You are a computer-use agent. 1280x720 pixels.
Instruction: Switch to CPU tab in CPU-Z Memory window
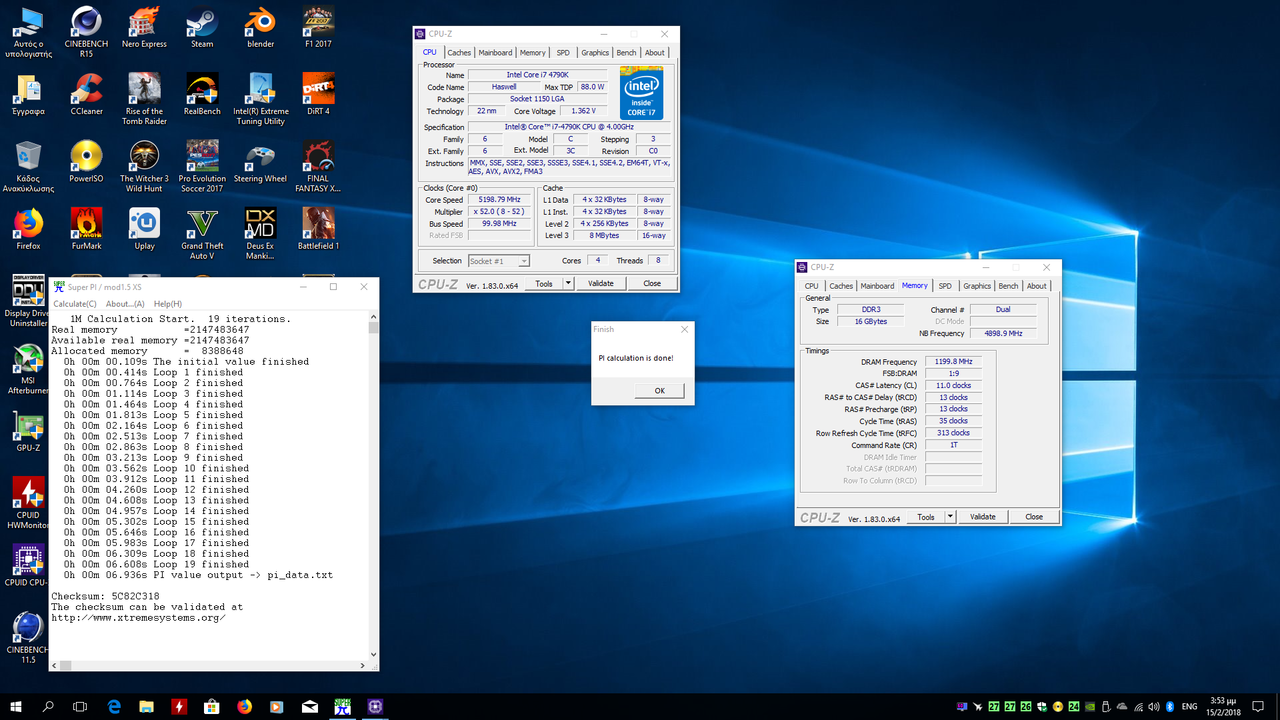[x=811, y=286]
